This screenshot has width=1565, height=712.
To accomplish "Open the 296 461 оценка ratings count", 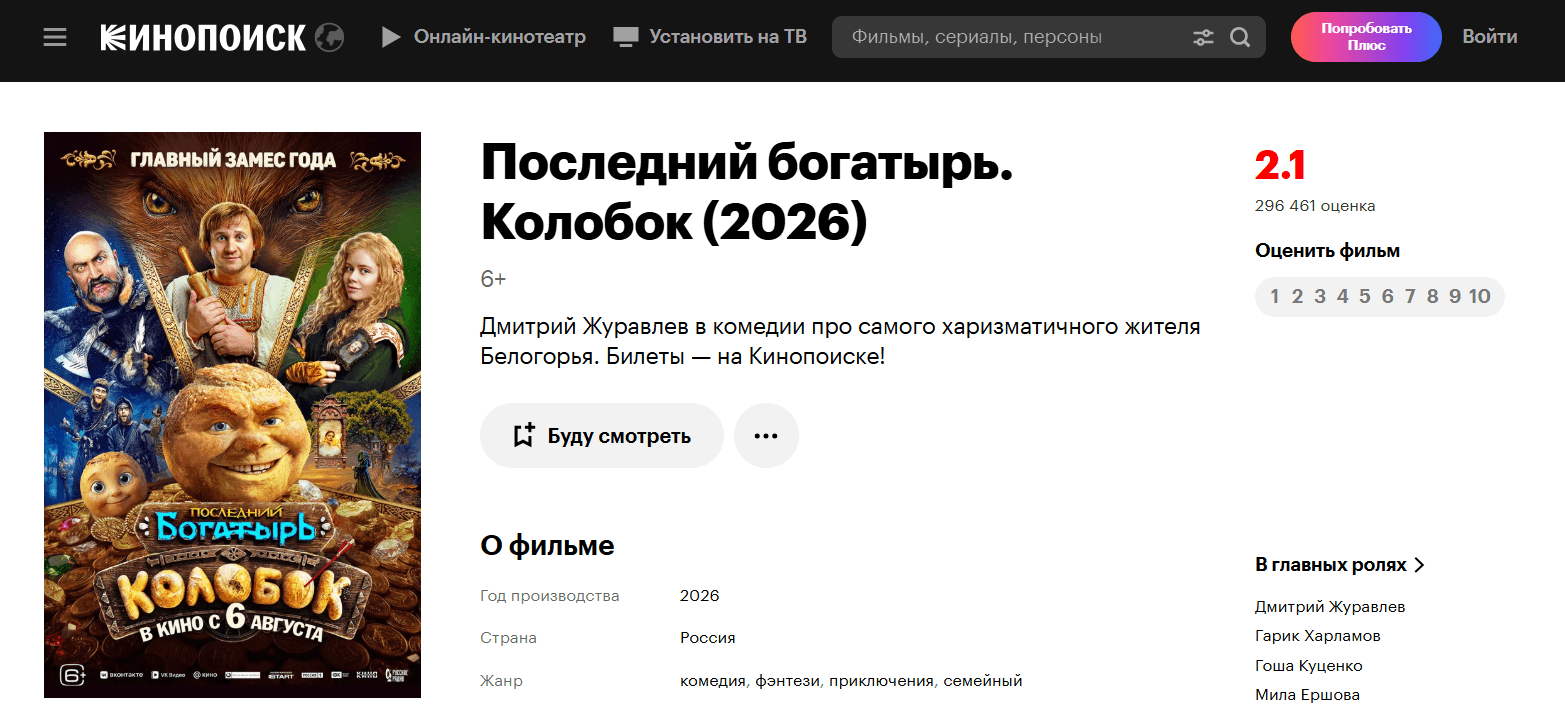I will point(1315,206).
